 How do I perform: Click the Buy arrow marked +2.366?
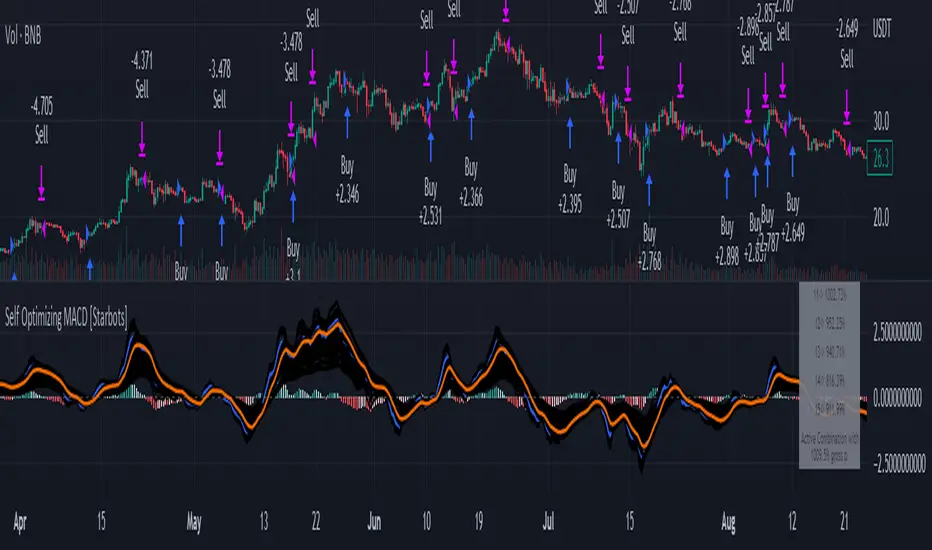click(471, 124)
